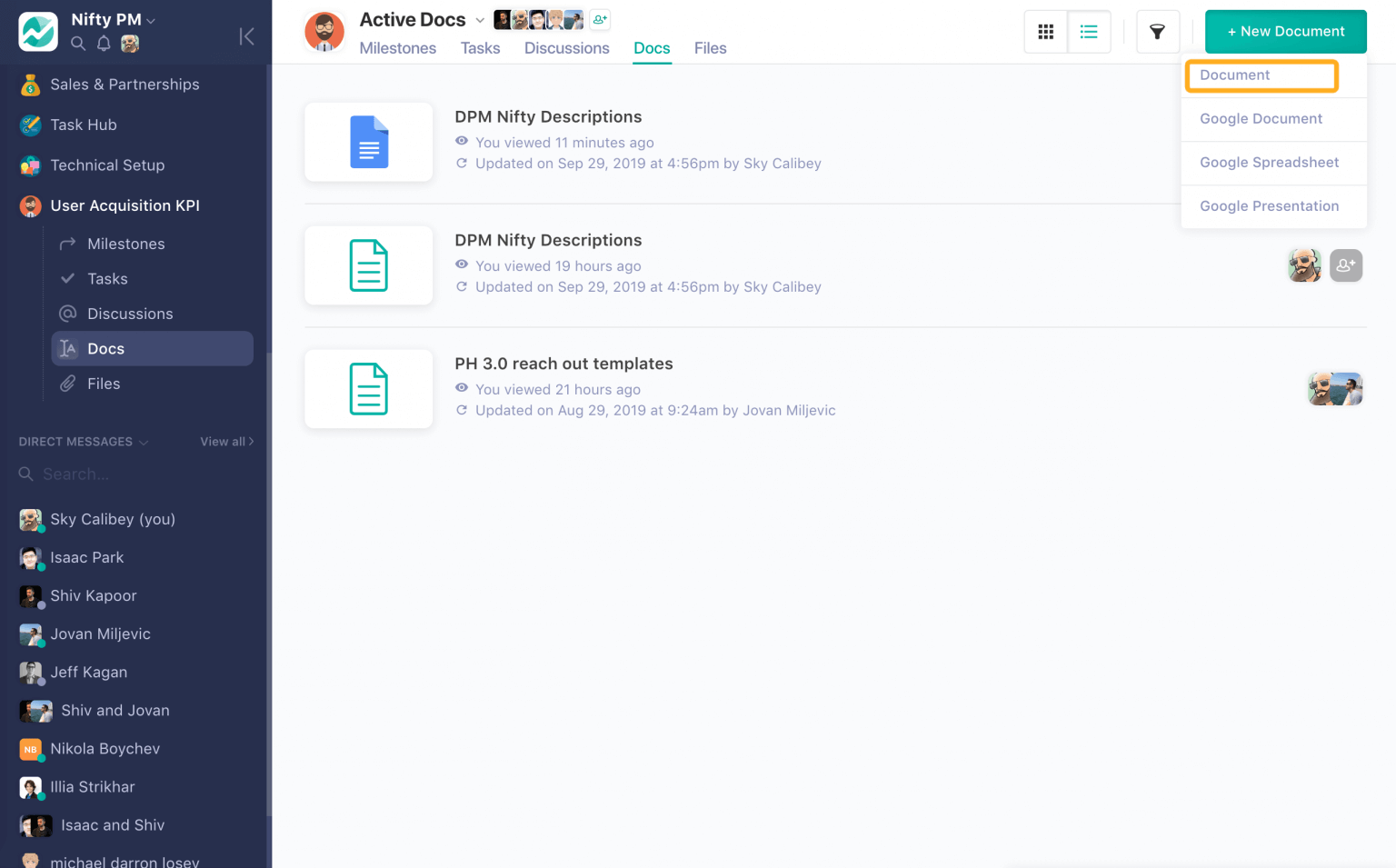
Task: Open the notifications bell icon
Action: point(103,43)
